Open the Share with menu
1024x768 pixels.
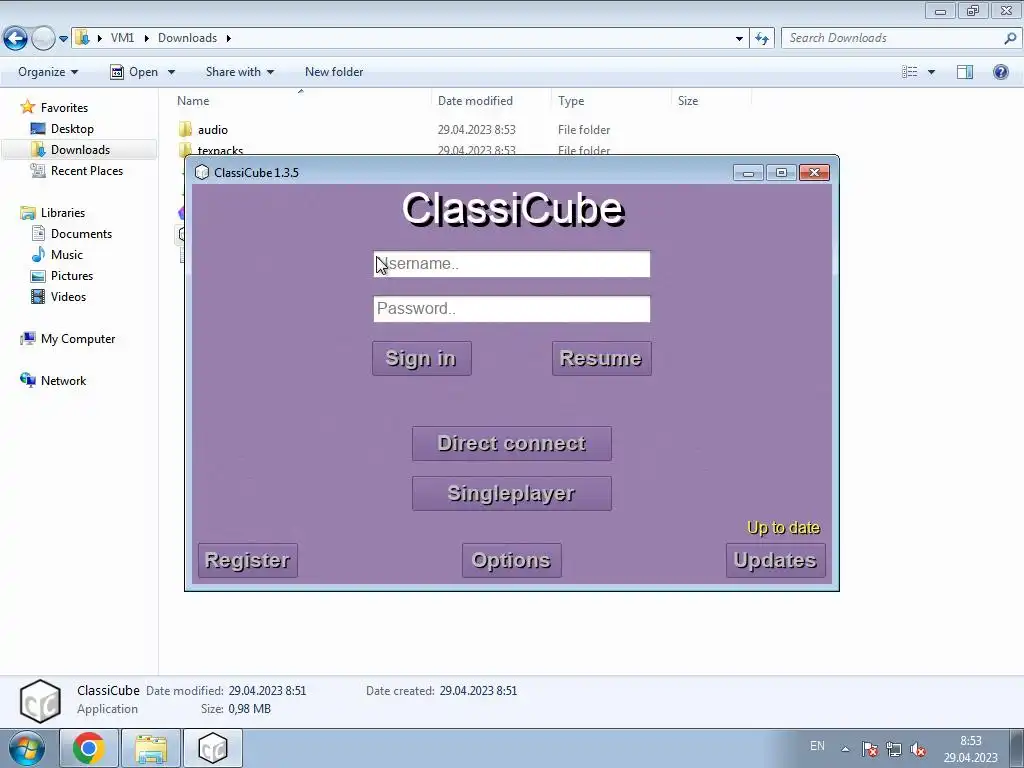point(240,72)
